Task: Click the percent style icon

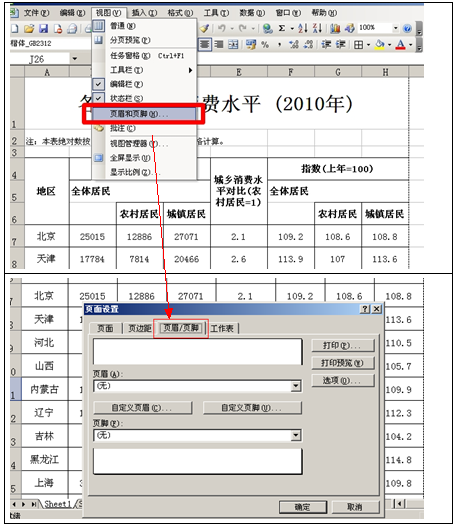Action: pyautogui.click(x=265, y=44)
